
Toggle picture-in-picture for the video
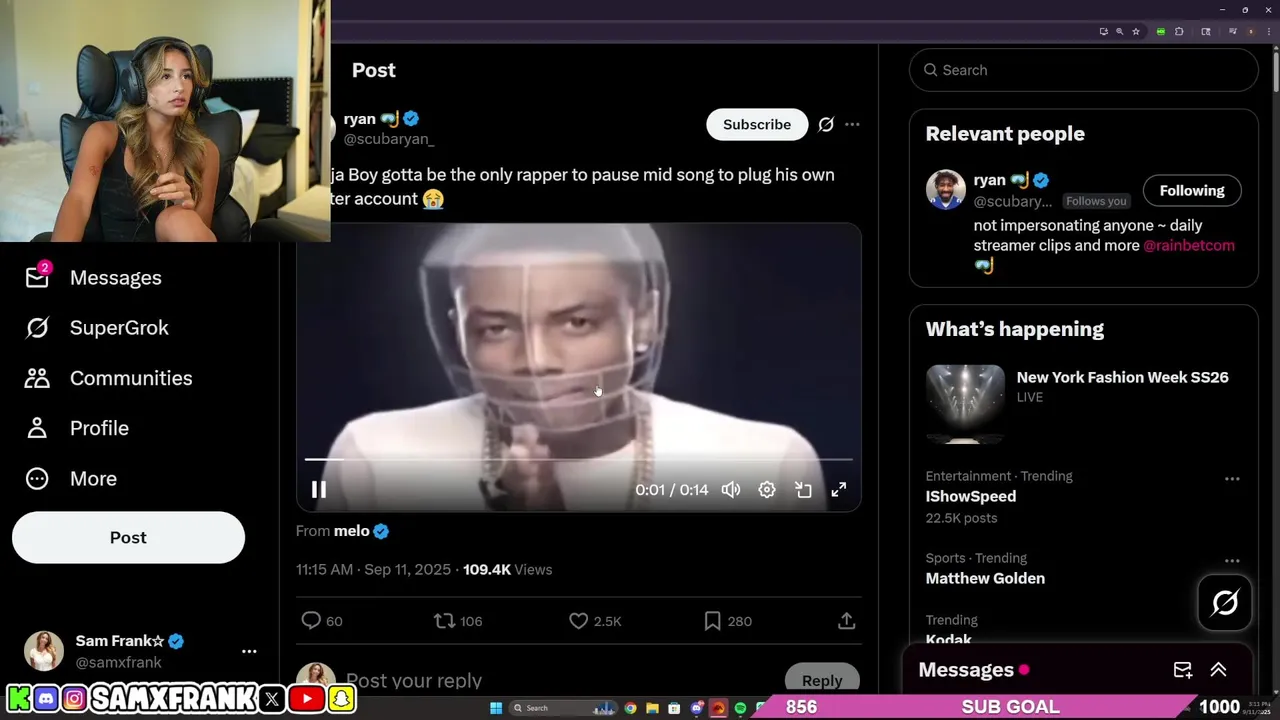click(803, 489)
